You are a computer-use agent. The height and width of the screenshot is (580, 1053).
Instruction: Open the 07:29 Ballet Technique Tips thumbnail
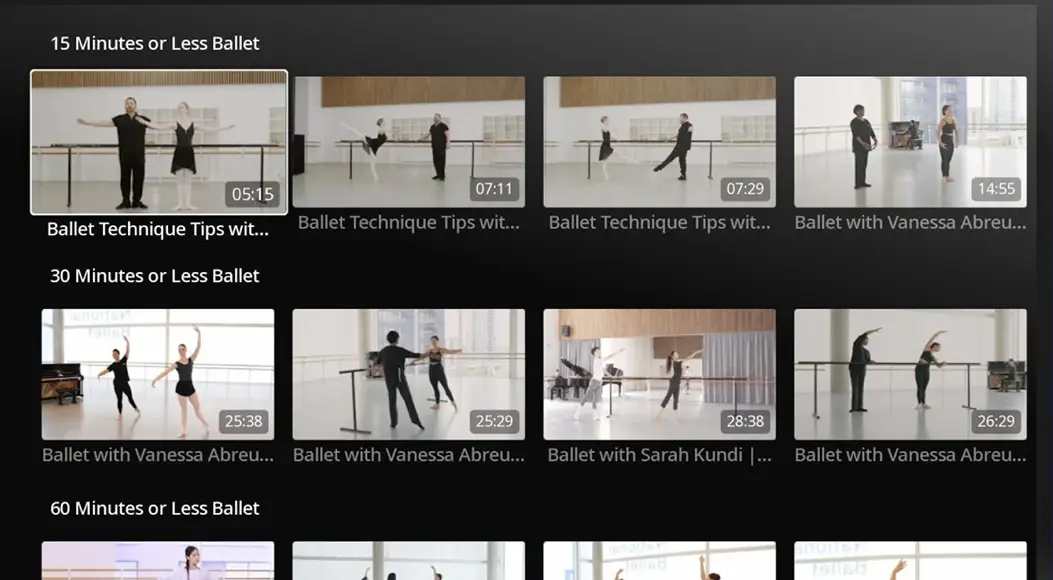pos(659,142)
